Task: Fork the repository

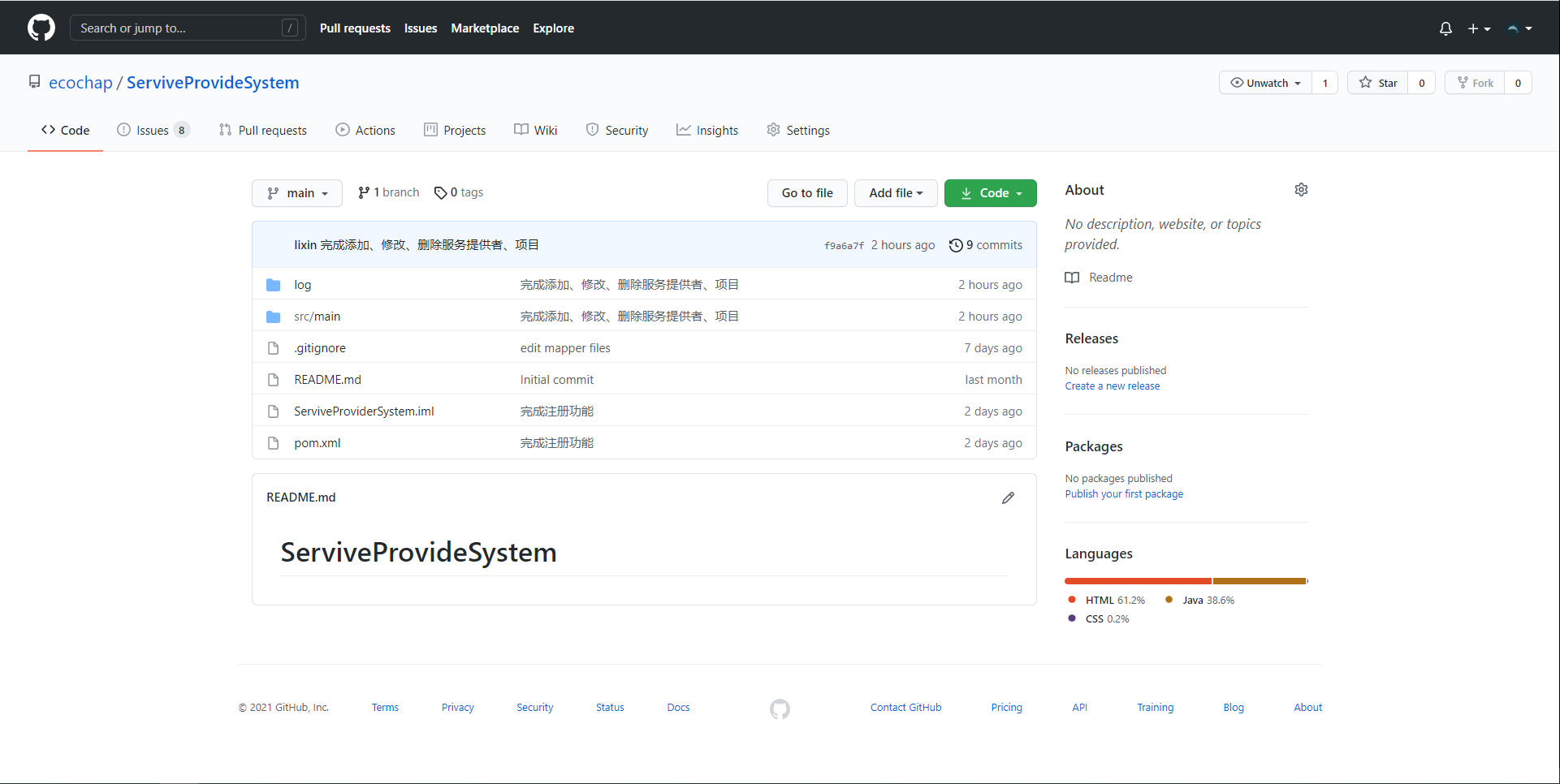Action: pyautogui.click(x=1475, y=83)
